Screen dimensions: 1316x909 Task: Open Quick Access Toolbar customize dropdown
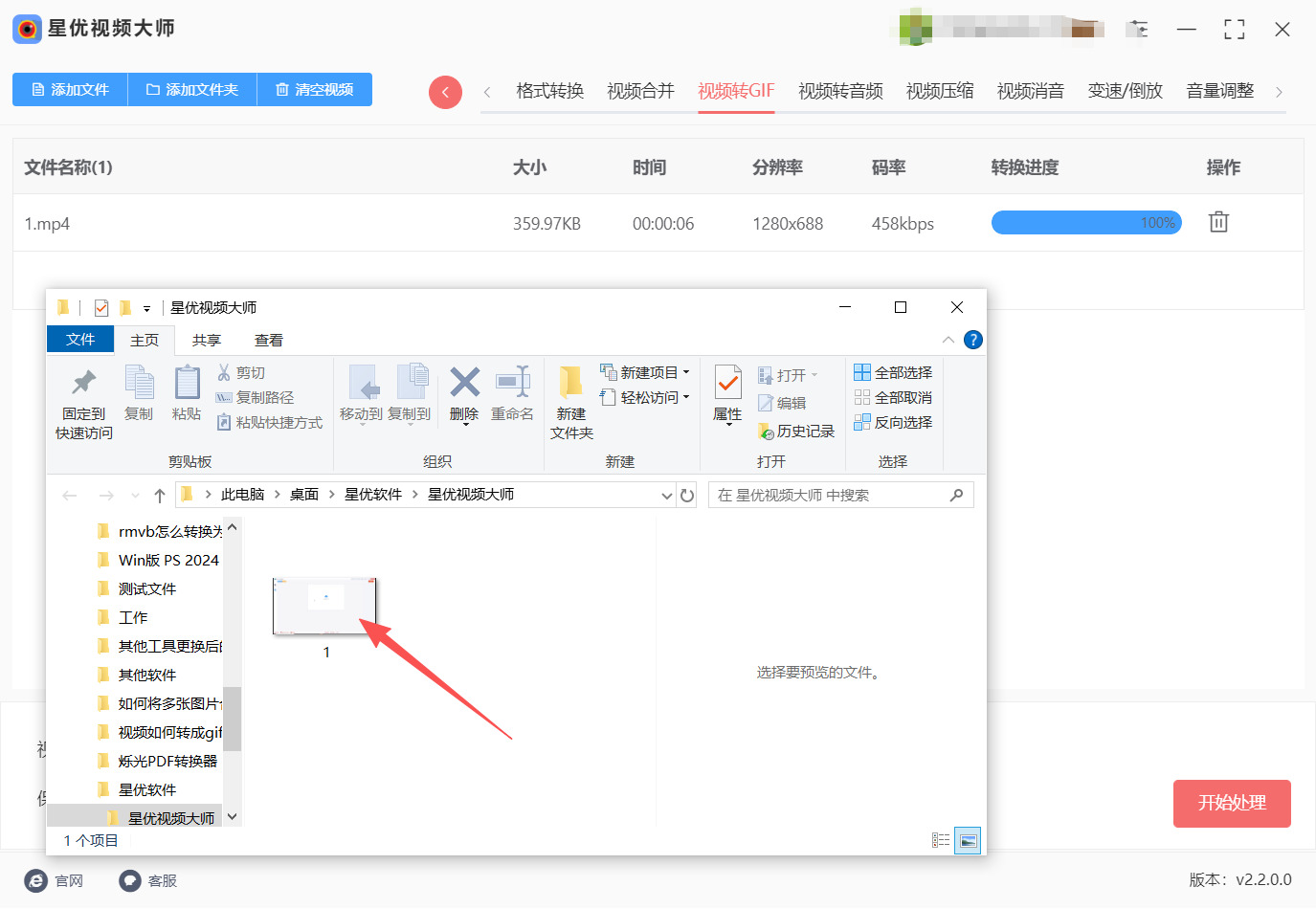tap(146, 308)
